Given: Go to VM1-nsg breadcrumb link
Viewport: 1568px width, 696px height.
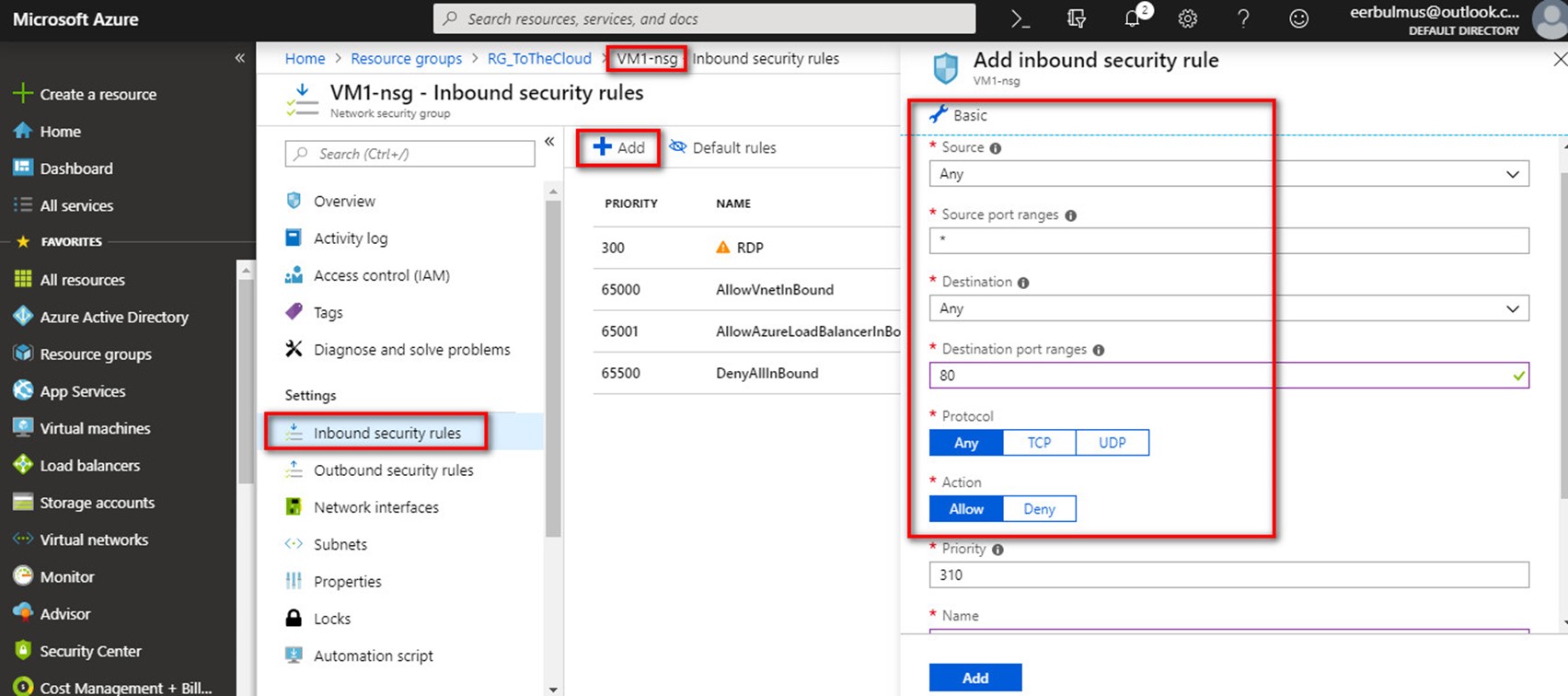Looking at the screenshot, I should click(647, 58).
